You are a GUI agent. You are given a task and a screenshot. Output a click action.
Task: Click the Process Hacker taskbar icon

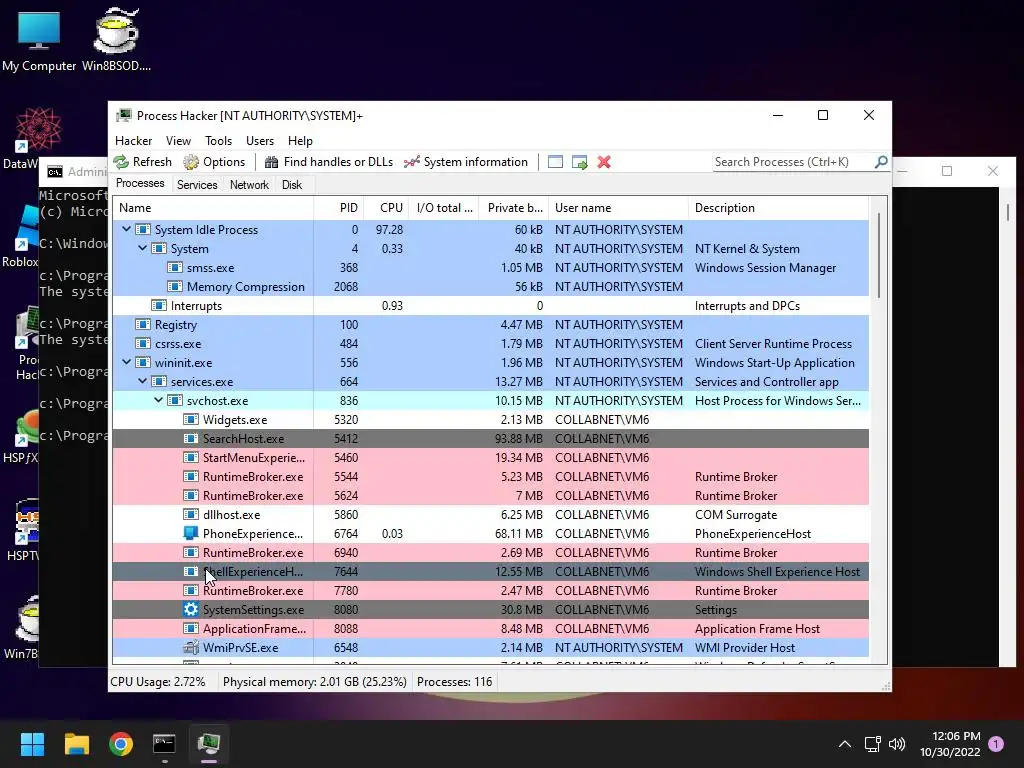click(209, 744)
